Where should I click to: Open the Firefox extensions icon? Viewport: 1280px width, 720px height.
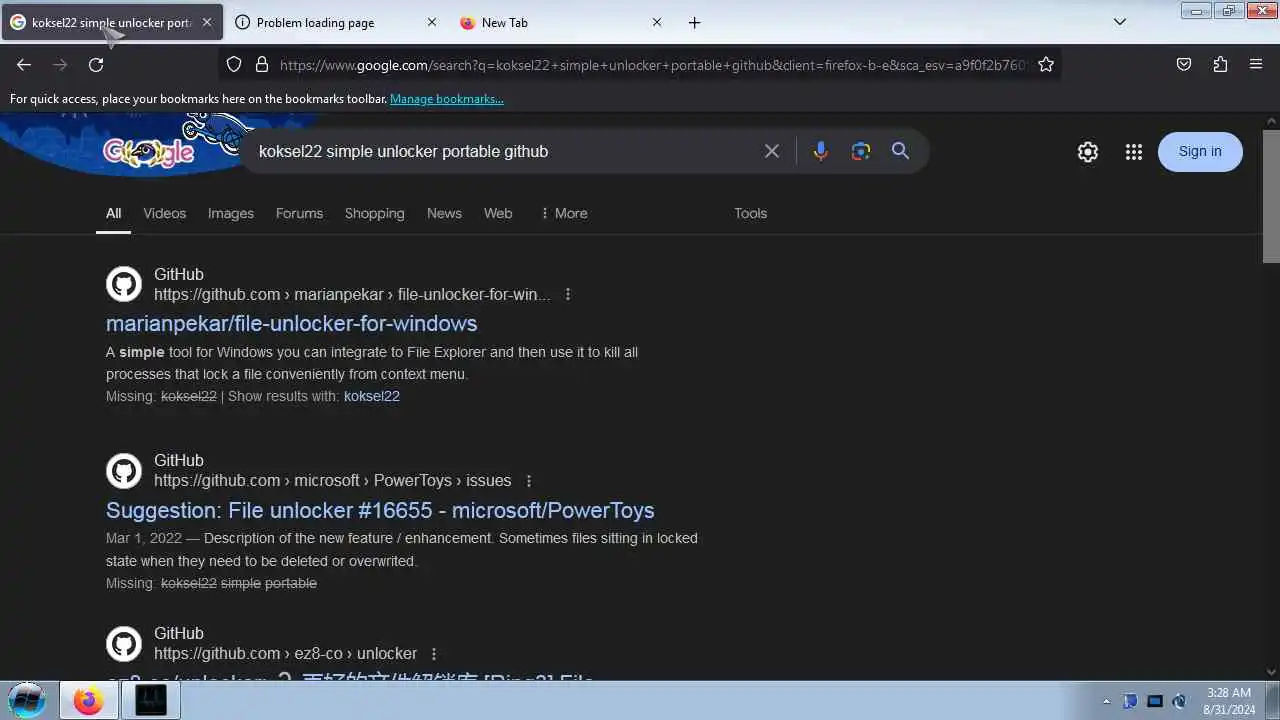click(1220, 64)
